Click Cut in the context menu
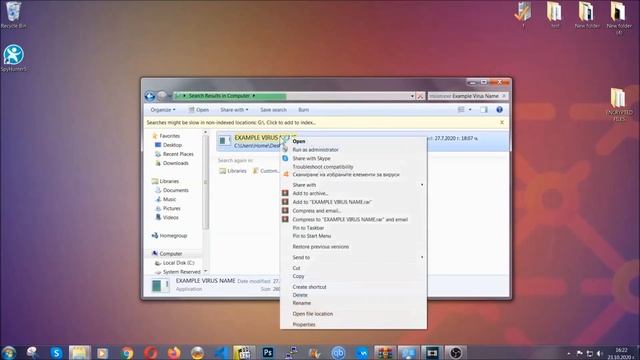This screenshot has width=640, height=360. click(x=296, y=268)
